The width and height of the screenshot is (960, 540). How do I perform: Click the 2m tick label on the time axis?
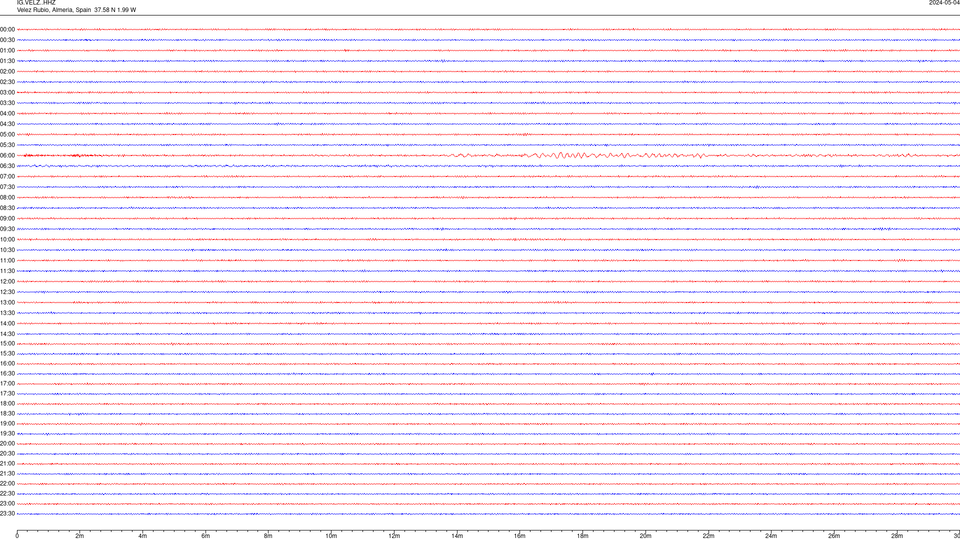point(80,536)
